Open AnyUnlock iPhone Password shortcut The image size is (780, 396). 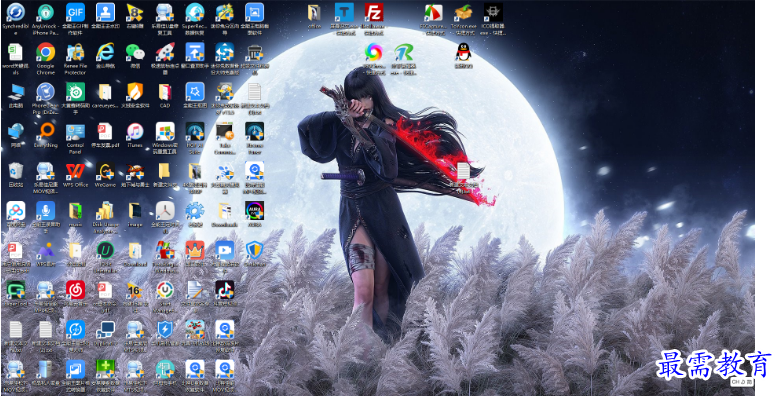(x=45, y=12)
